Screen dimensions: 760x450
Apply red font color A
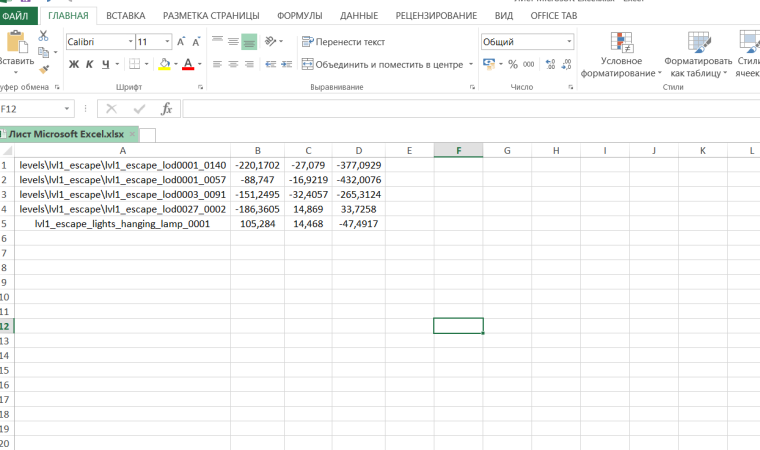coord(188,64)
